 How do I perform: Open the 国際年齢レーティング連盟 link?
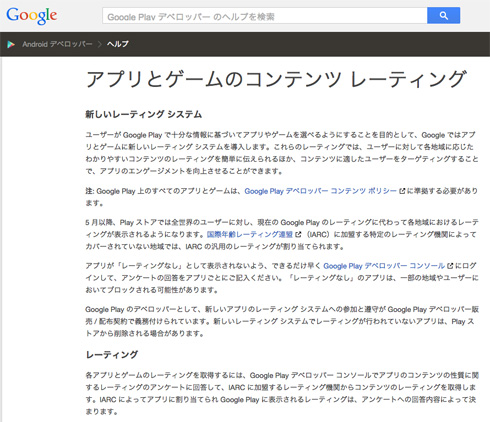(x=250, y=234)
